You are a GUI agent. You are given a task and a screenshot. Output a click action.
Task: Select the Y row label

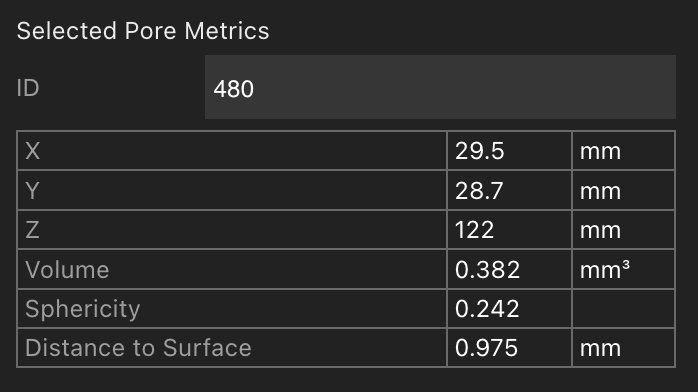(232, 190)
